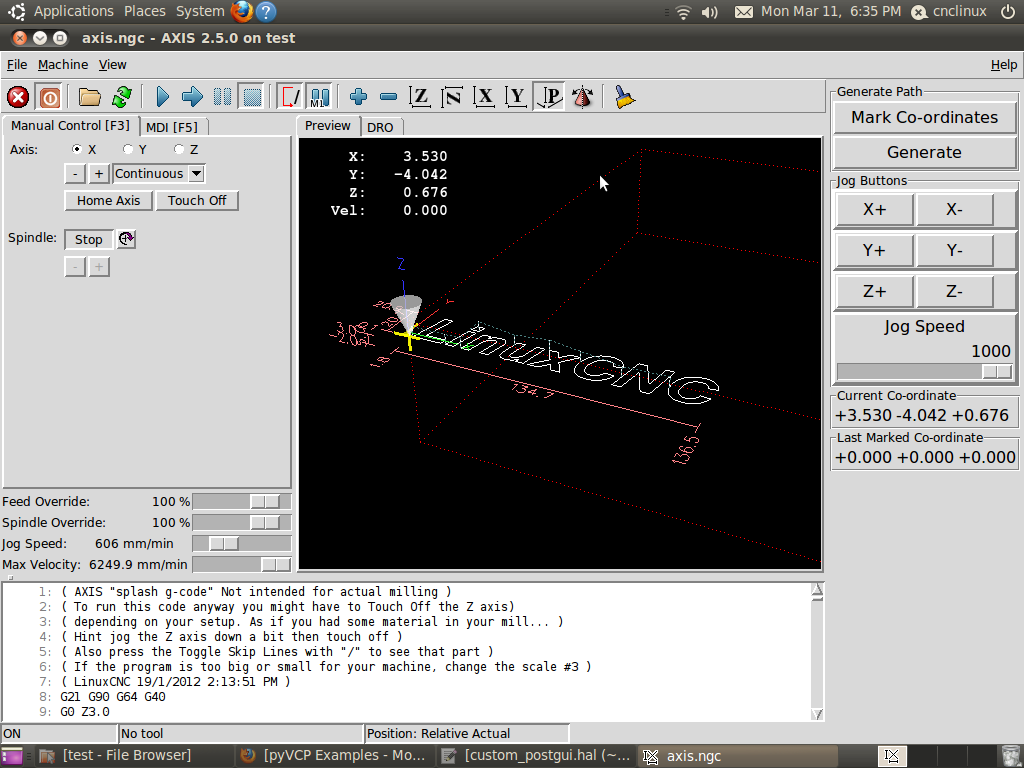This screenshot has width=1024, height=768.
Task: Switch to X side view
Action: (x=484, y=97)
